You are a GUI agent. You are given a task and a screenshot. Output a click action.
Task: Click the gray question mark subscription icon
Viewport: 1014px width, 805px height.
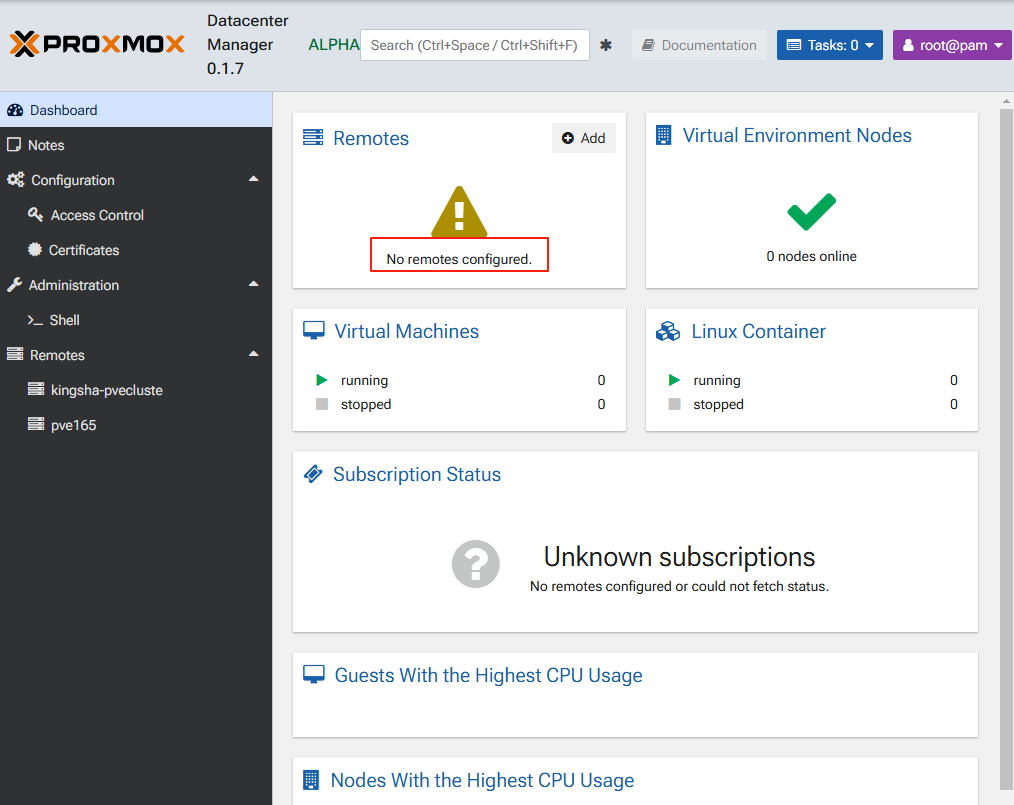point(475,564)
